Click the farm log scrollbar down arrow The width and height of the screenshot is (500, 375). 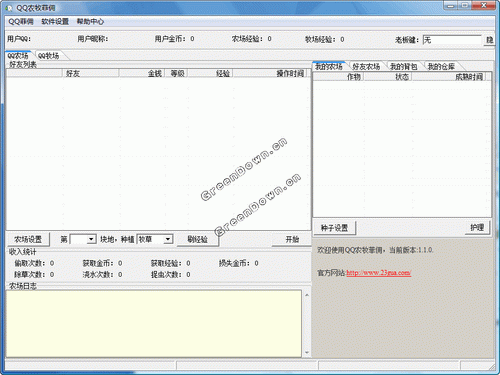coord(307,353)
